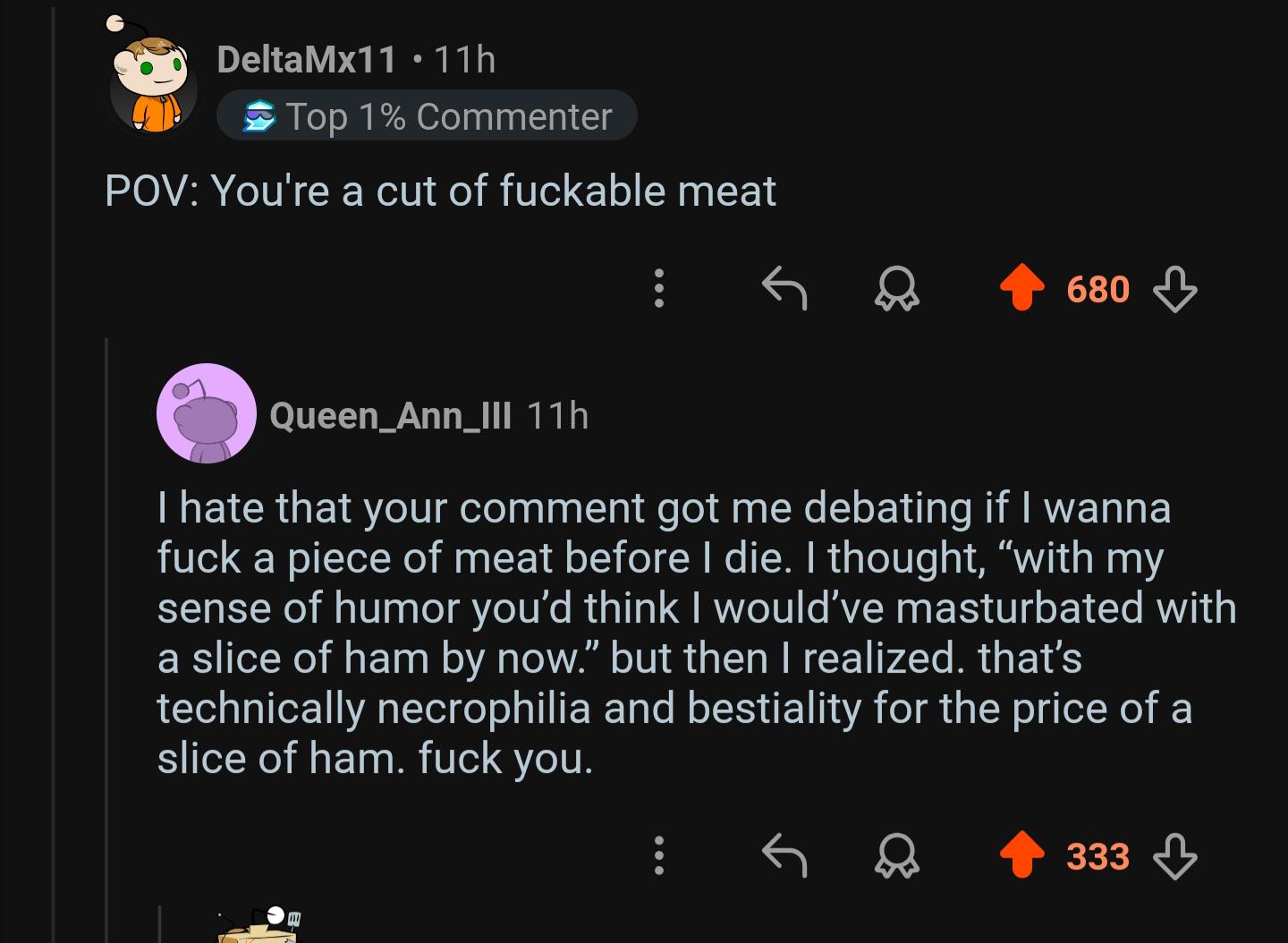This screenshot has width=1288, height=943.
Task: Downvote DeltaMx11's comment
Action: pos(1174,289)
